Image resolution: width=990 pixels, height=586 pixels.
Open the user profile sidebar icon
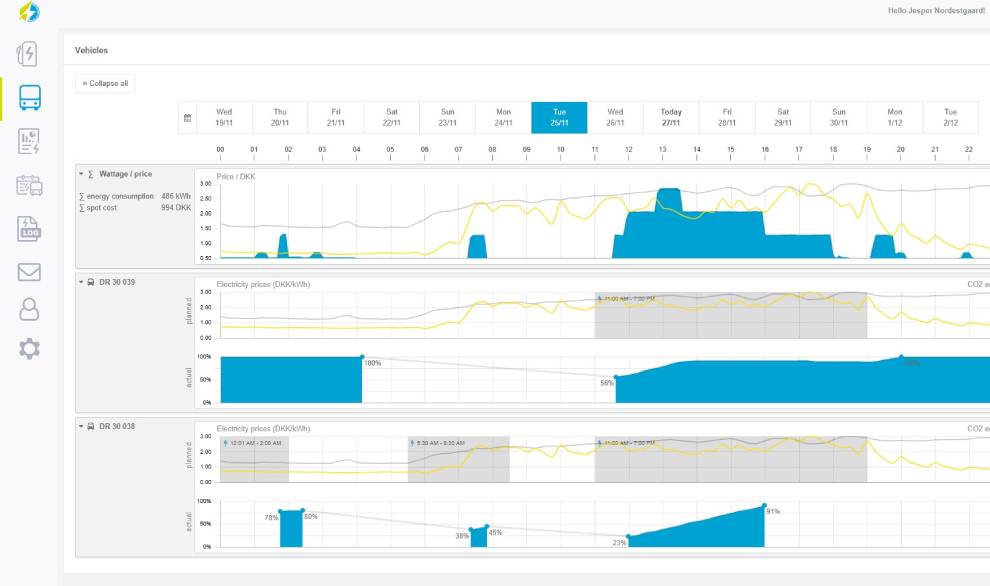click(x=29, y=310)
